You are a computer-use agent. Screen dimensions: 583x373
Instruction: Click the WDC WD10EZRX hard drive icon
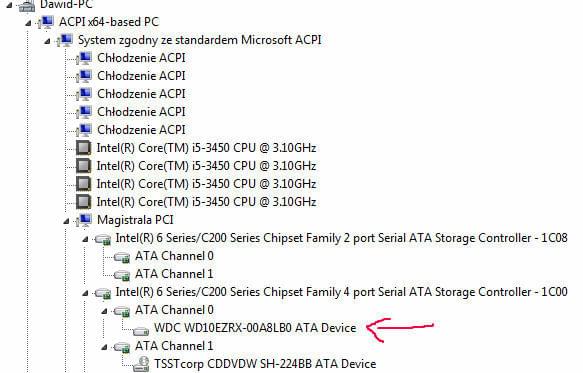tap(141, 329)
